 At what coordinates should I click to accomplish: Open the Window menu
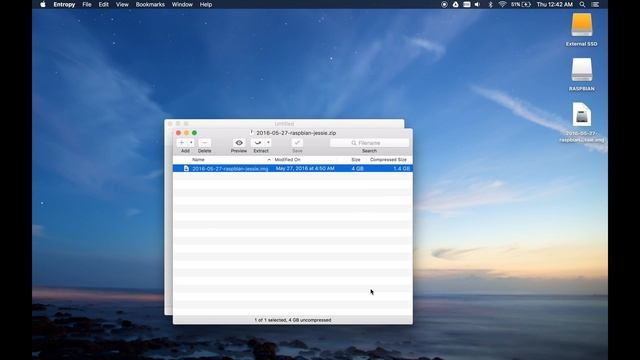[182, 4]
